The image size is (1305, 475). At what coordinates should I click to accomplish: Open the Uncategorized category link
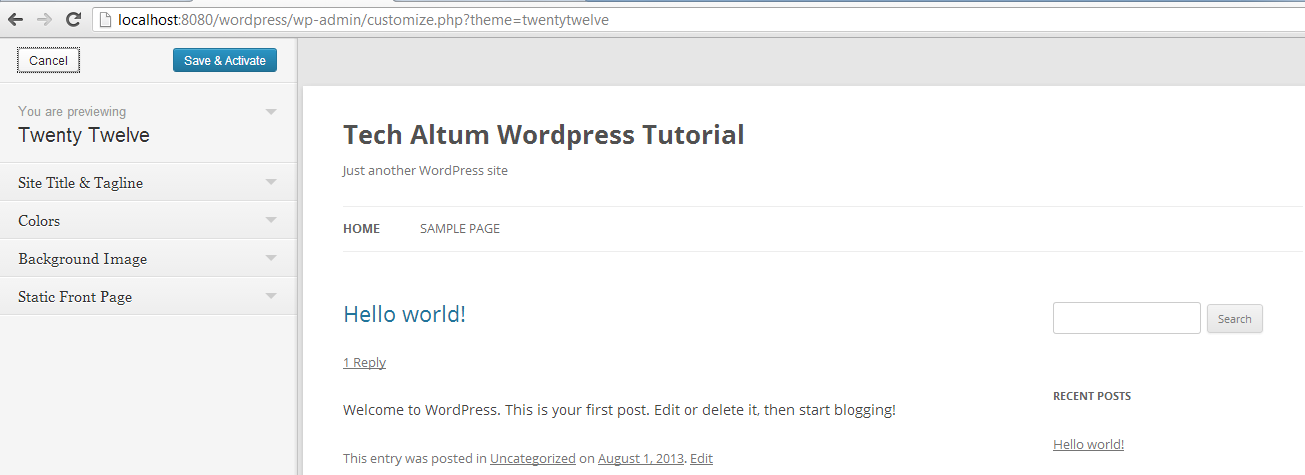pos(533,459)
